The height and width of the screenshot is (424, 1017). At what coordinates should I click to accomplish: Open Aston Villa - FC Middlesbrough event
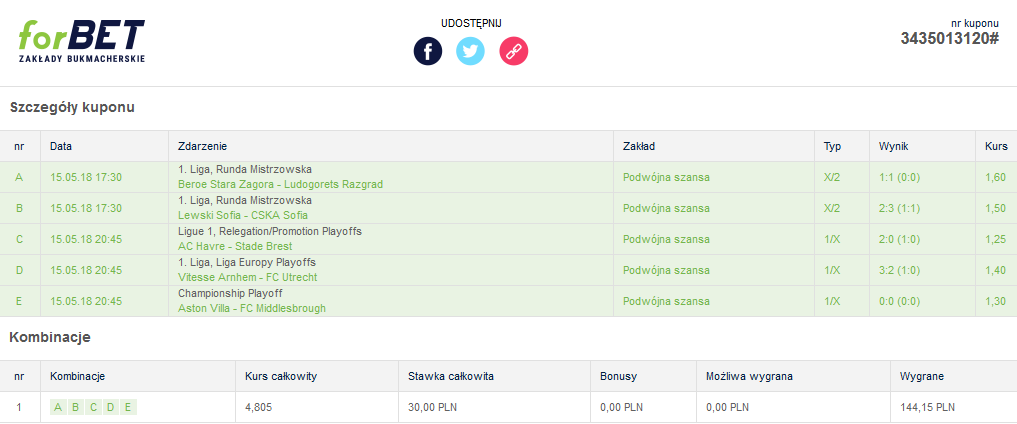coord(252,309)
